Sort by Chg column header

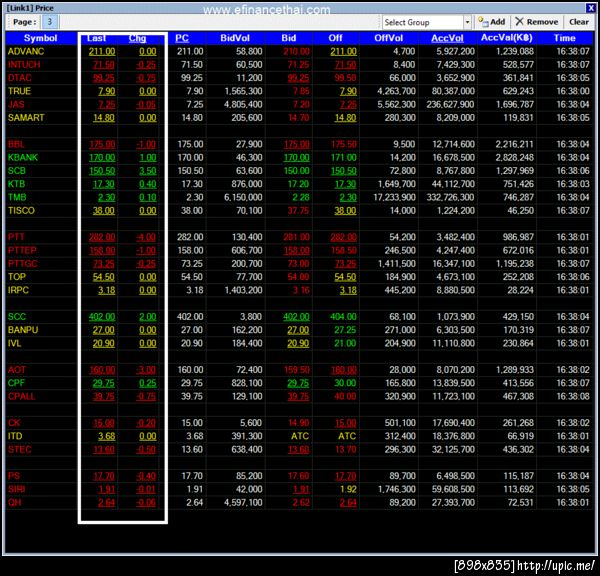[x=137, y=38]
